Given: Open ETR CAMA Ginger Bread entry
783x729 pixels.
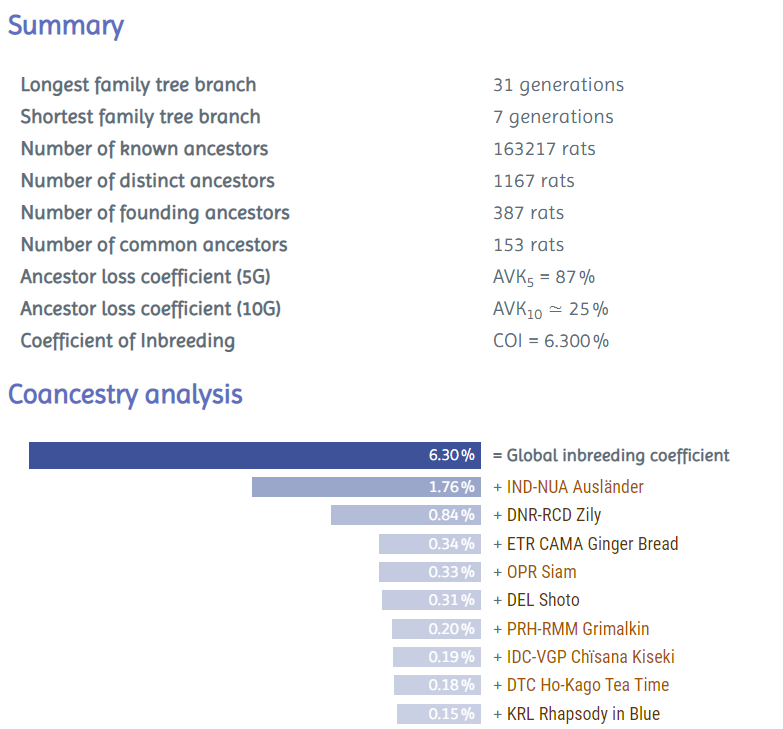Looking at the screenshot, I should [592, 544].
